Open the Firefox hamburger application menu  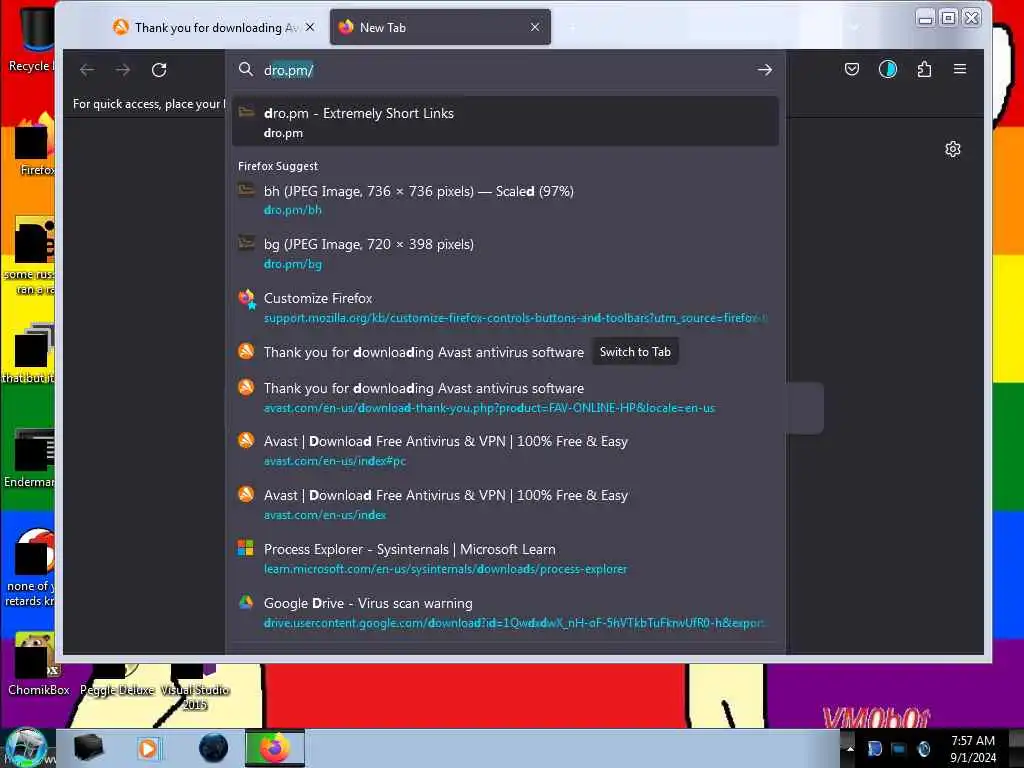tap(959, 69)
